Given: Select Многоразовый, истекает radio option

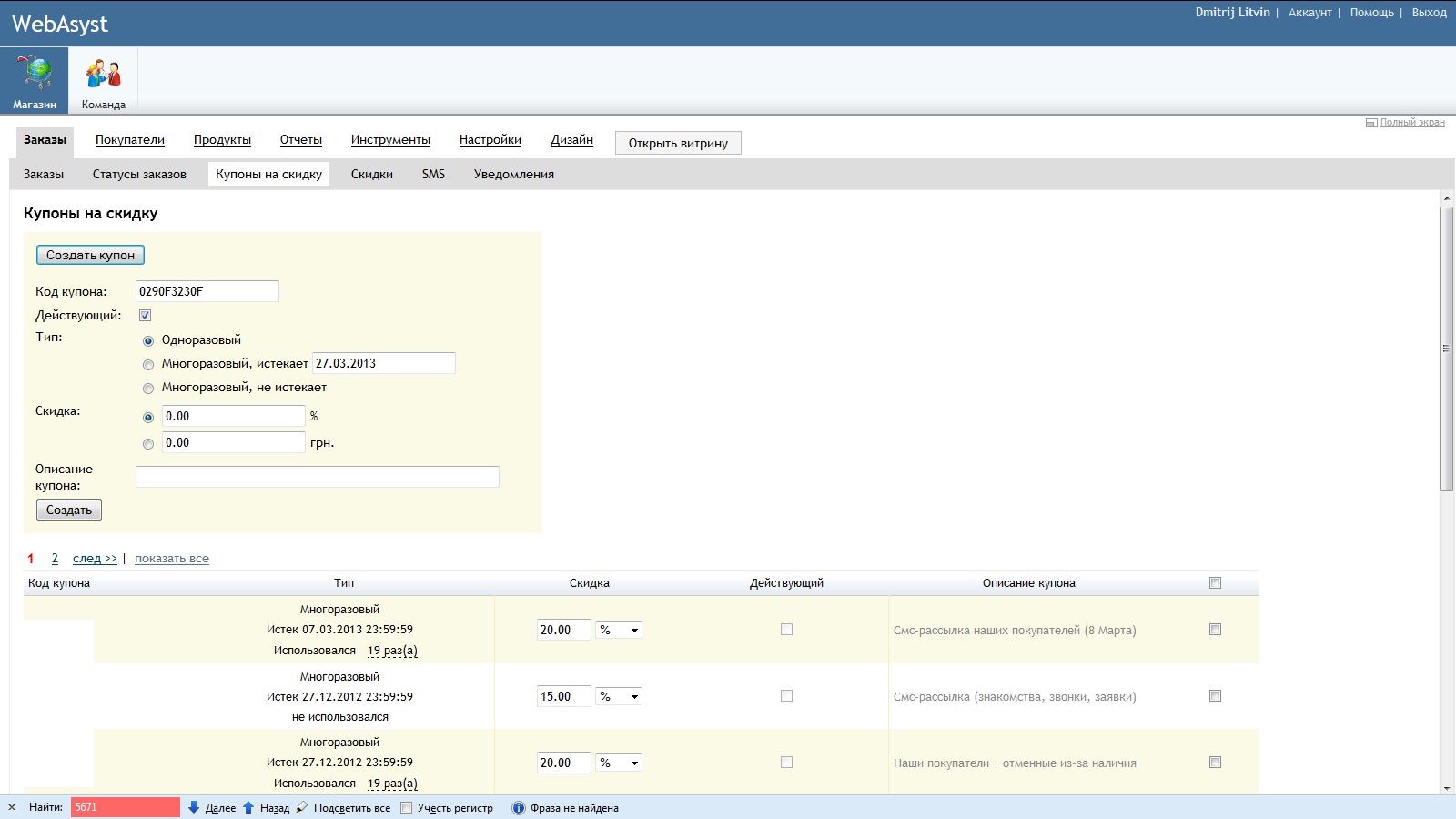Looking at the screenshot, I should click(x=148, y=365).
